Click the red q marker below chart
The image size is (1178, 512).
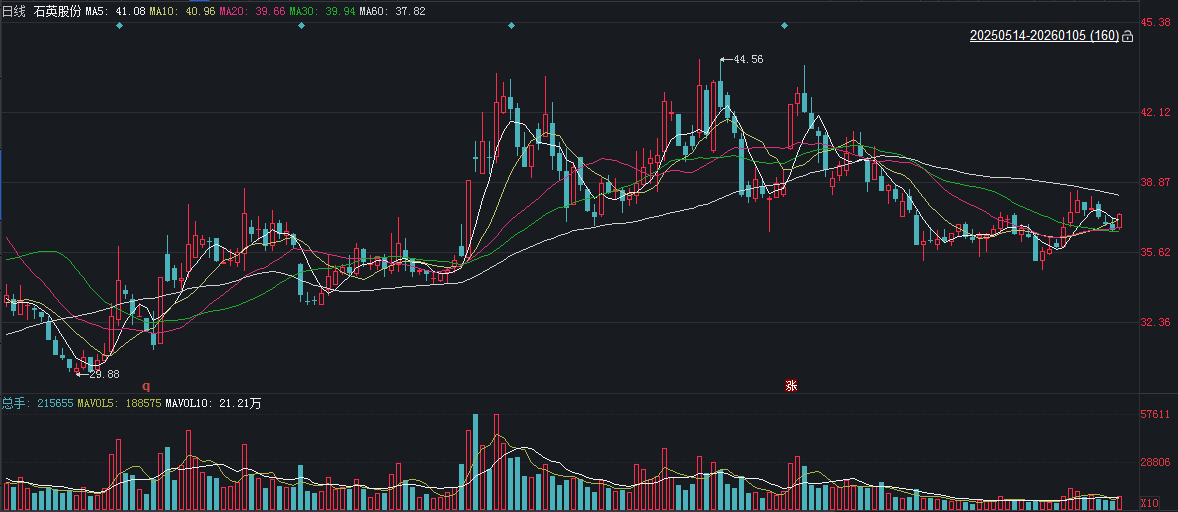145,385
